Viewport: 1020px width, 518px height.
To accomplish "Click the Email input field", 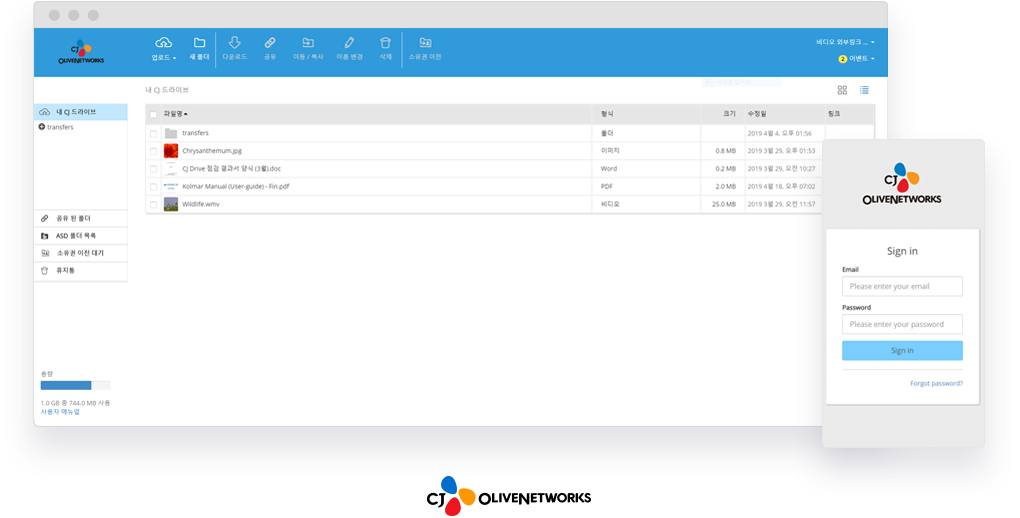I will 902,286.
